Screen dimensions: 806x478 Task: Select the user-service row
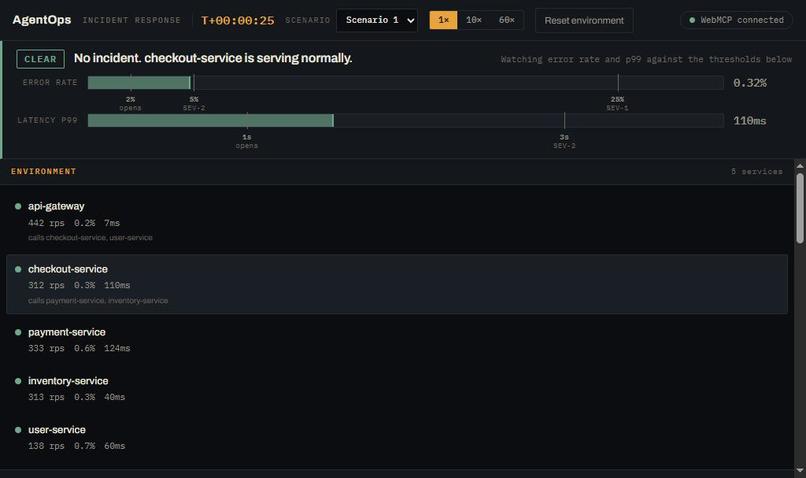coord(397,437)
